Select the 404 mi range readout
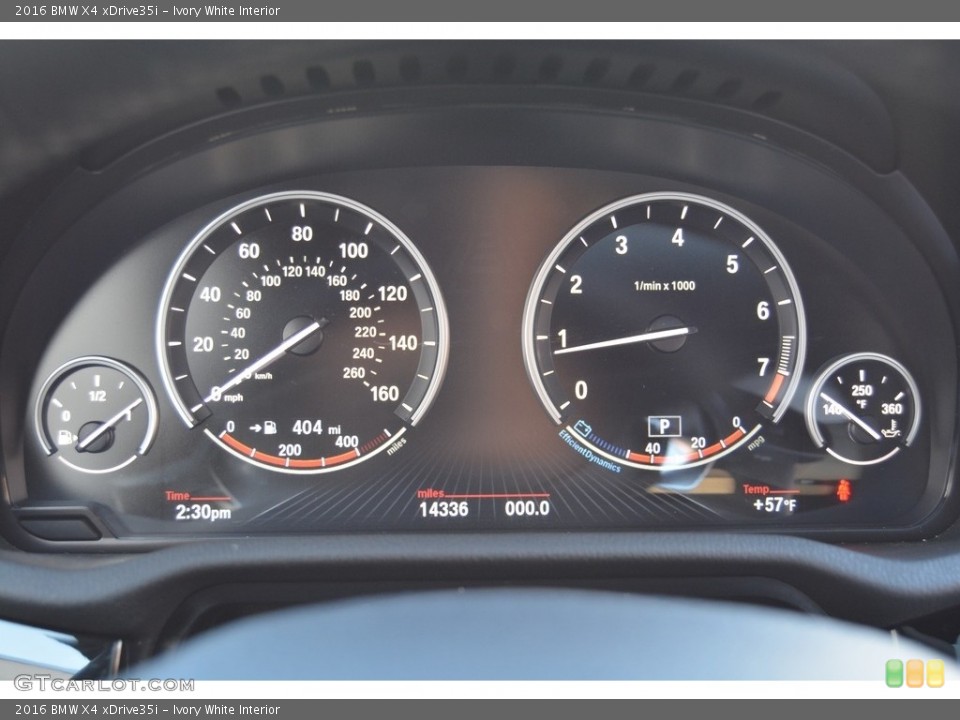Image resolution: width=960 pixels, height=720 pixels. click(316, 427)
